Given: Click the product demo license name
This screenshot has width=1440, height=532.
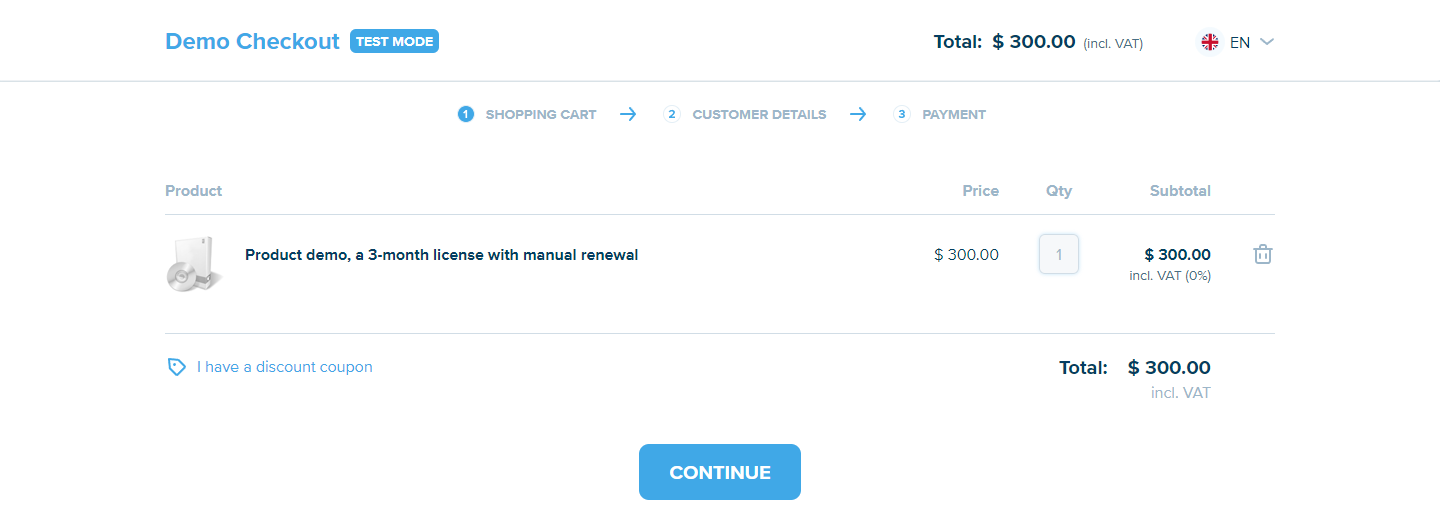Looking at the screenshot, I should (441, 255).
